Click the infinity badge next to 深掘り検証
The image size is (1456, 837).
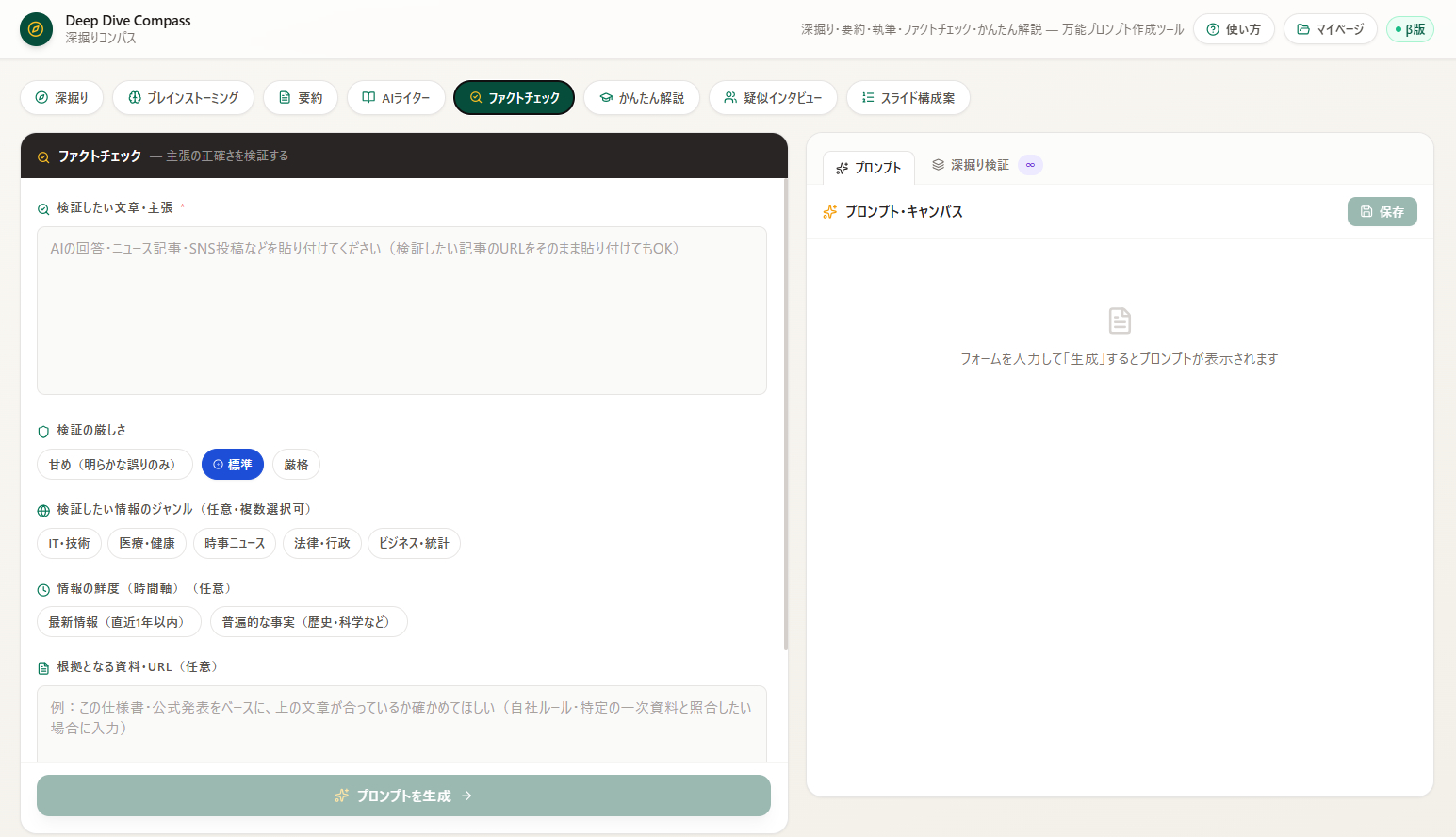pyautogui.click(x=1030, y=165)
